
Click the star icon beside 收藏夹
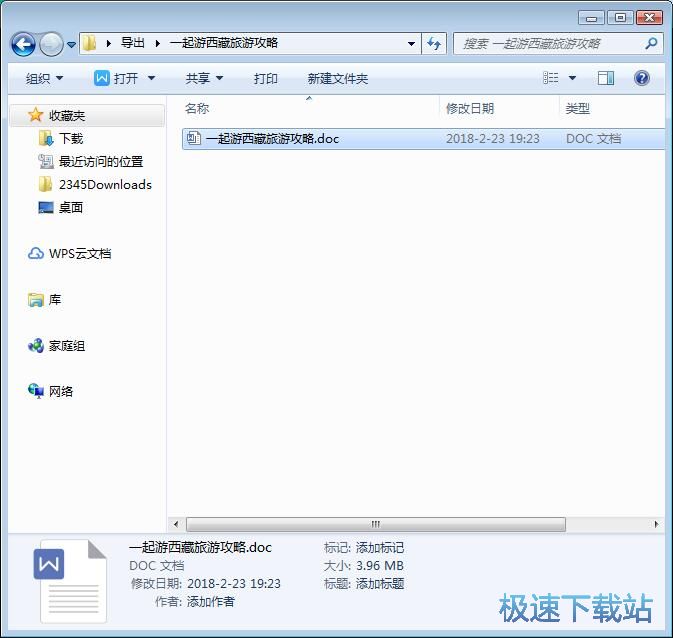[x=35, y=115]
